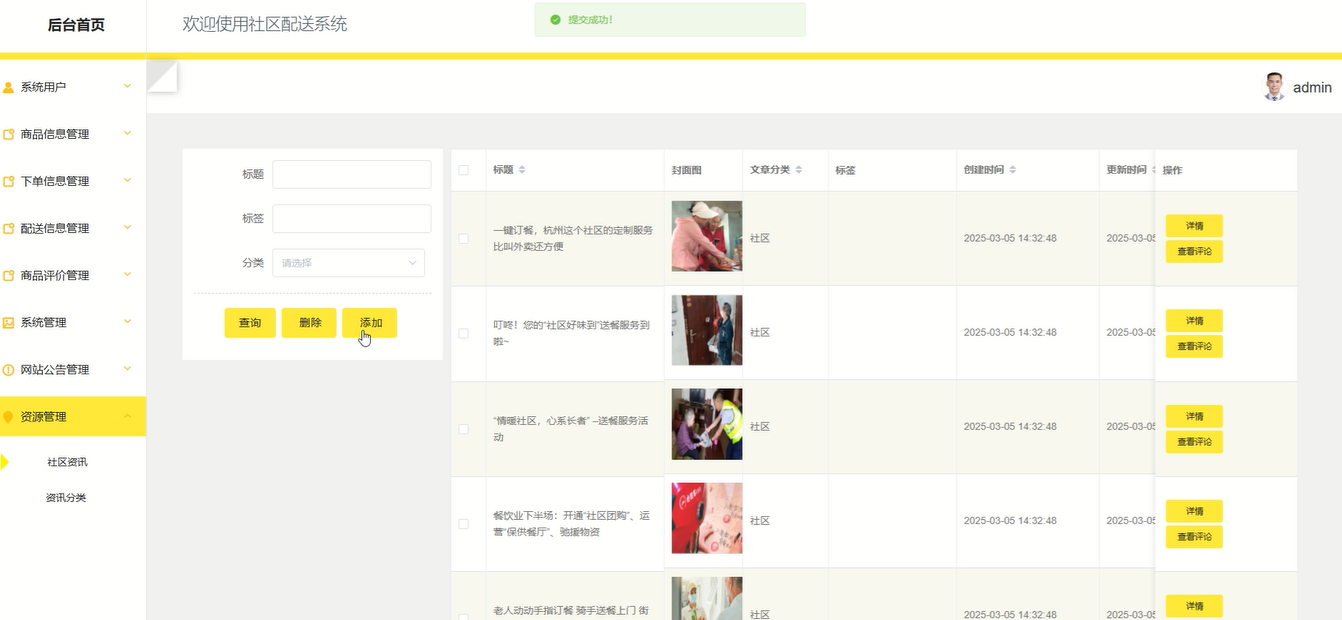Select the 系统用户 menu label

click(x=43, y=87)
